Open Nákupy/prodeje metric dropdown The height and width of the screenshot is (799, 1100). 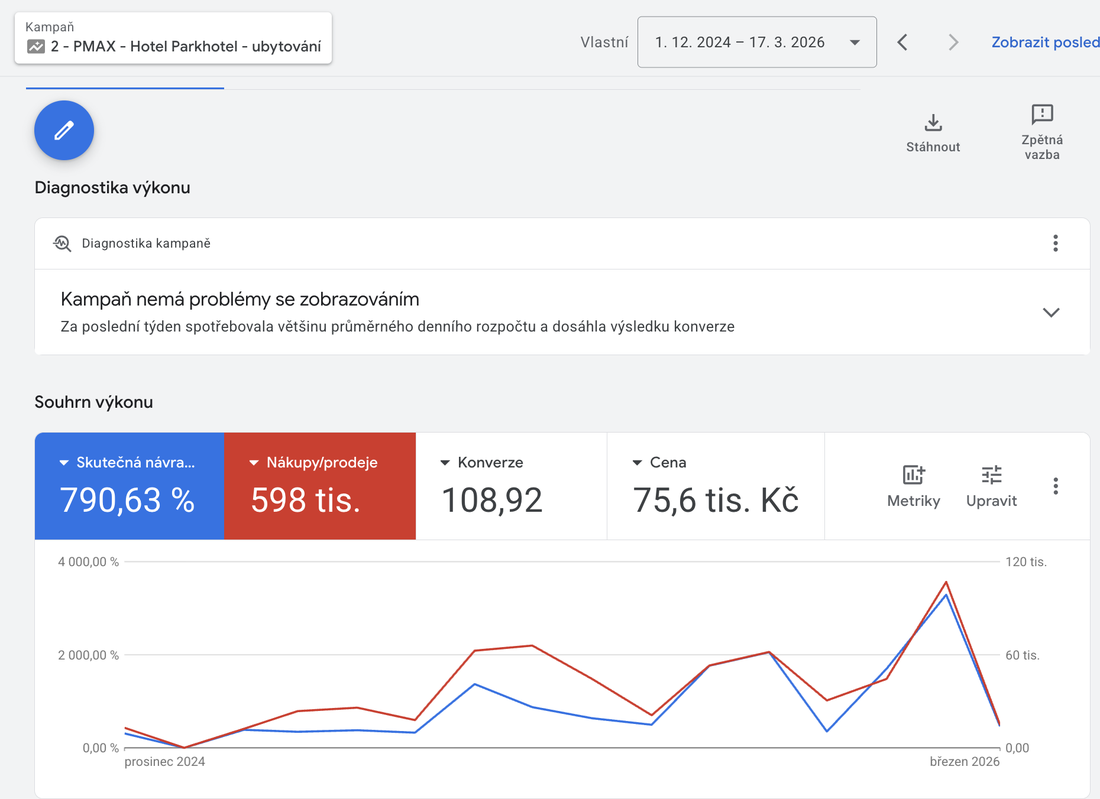coord(254,463)
